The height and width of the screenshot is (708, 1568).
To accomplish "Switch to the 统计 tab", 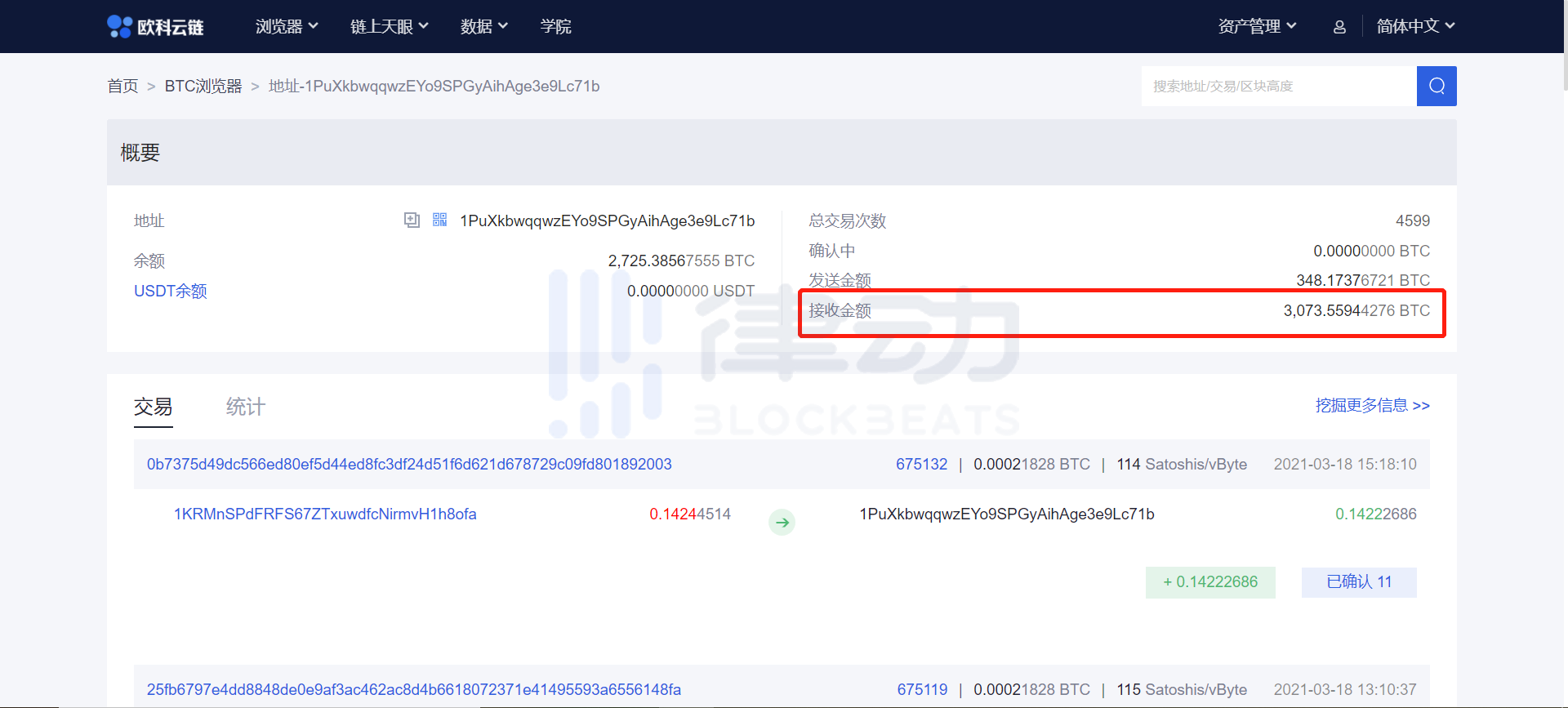I will coord(246,407).
